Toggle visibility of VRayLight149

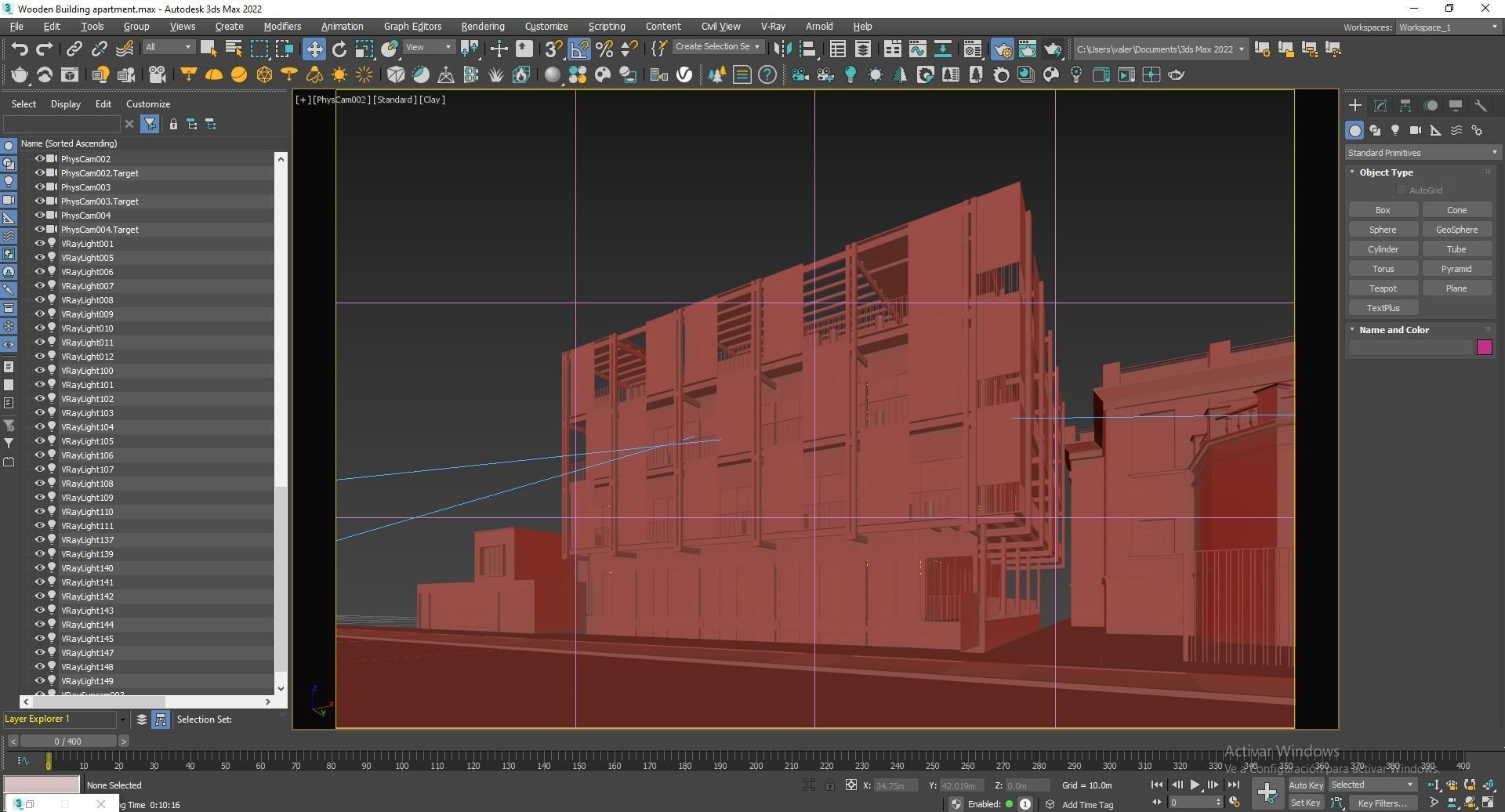tap(39, 680)
